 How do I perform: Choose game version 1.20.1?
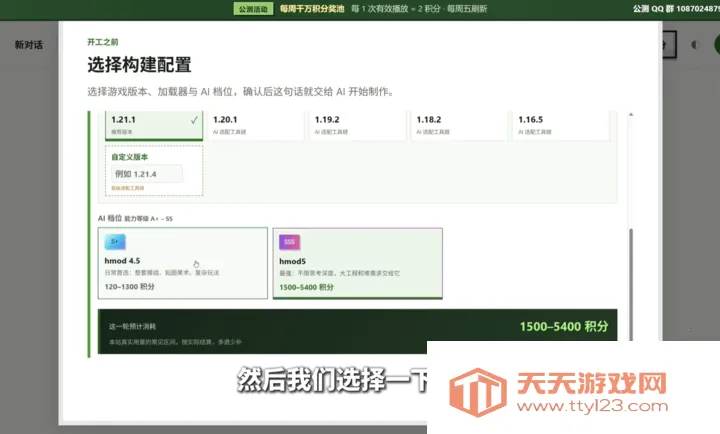click(256, 125)
